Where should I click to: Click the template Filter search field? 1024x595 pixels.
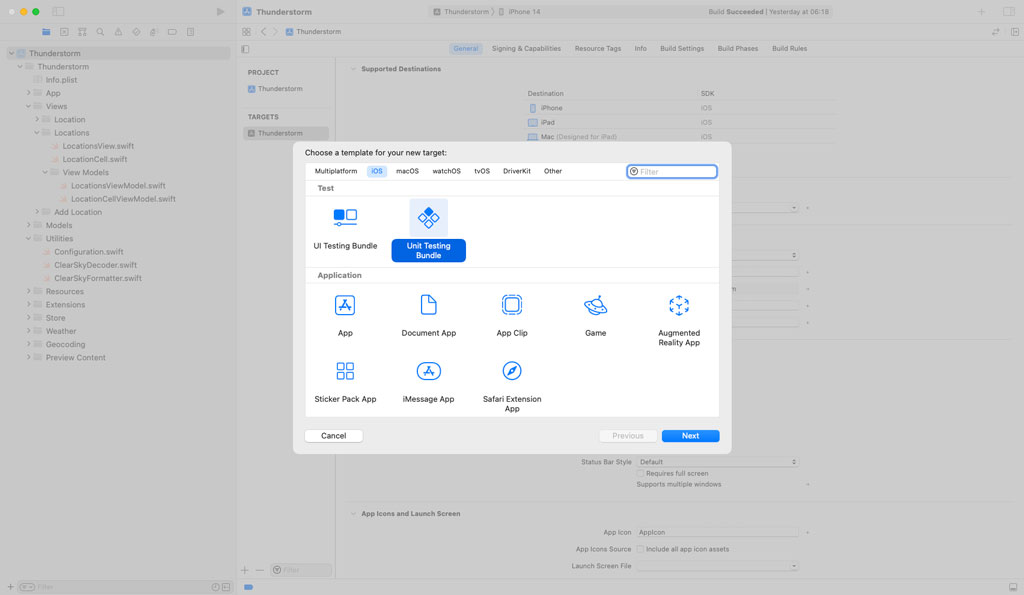click(x=672, y=171)
